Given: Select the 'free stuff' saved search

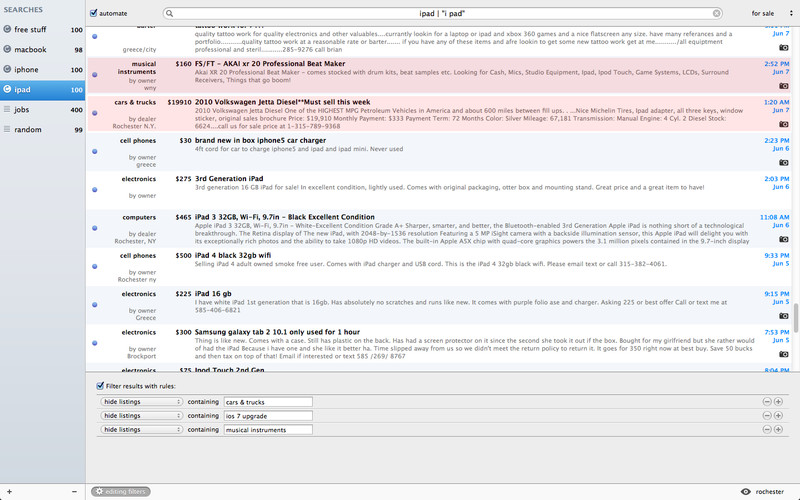Looking at the screenshot, I should 42,30.
